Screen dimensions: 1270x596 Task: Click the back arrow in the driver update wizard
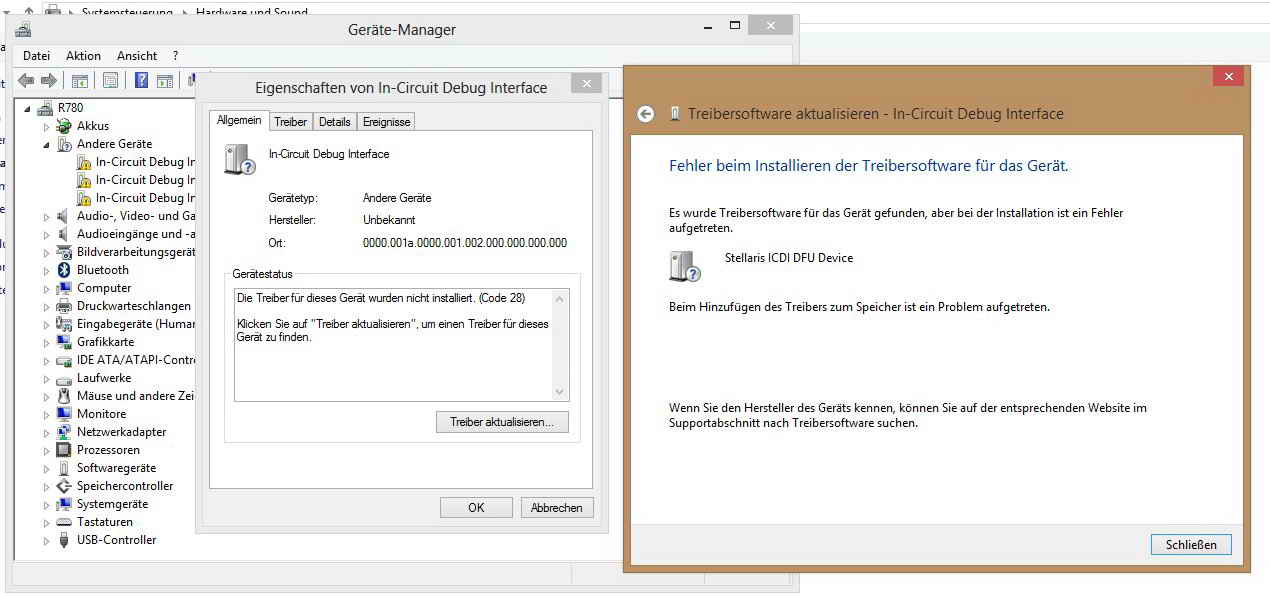(x=646, y=114)
